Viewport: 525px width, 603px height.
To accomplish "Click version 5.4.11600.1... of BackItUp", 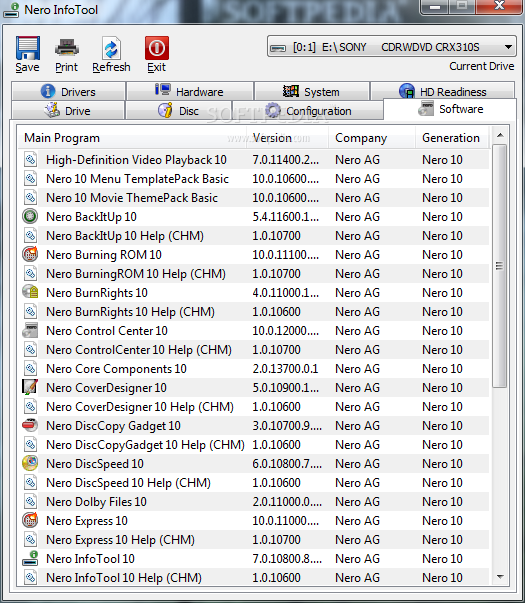I will (x=285, y=217).
